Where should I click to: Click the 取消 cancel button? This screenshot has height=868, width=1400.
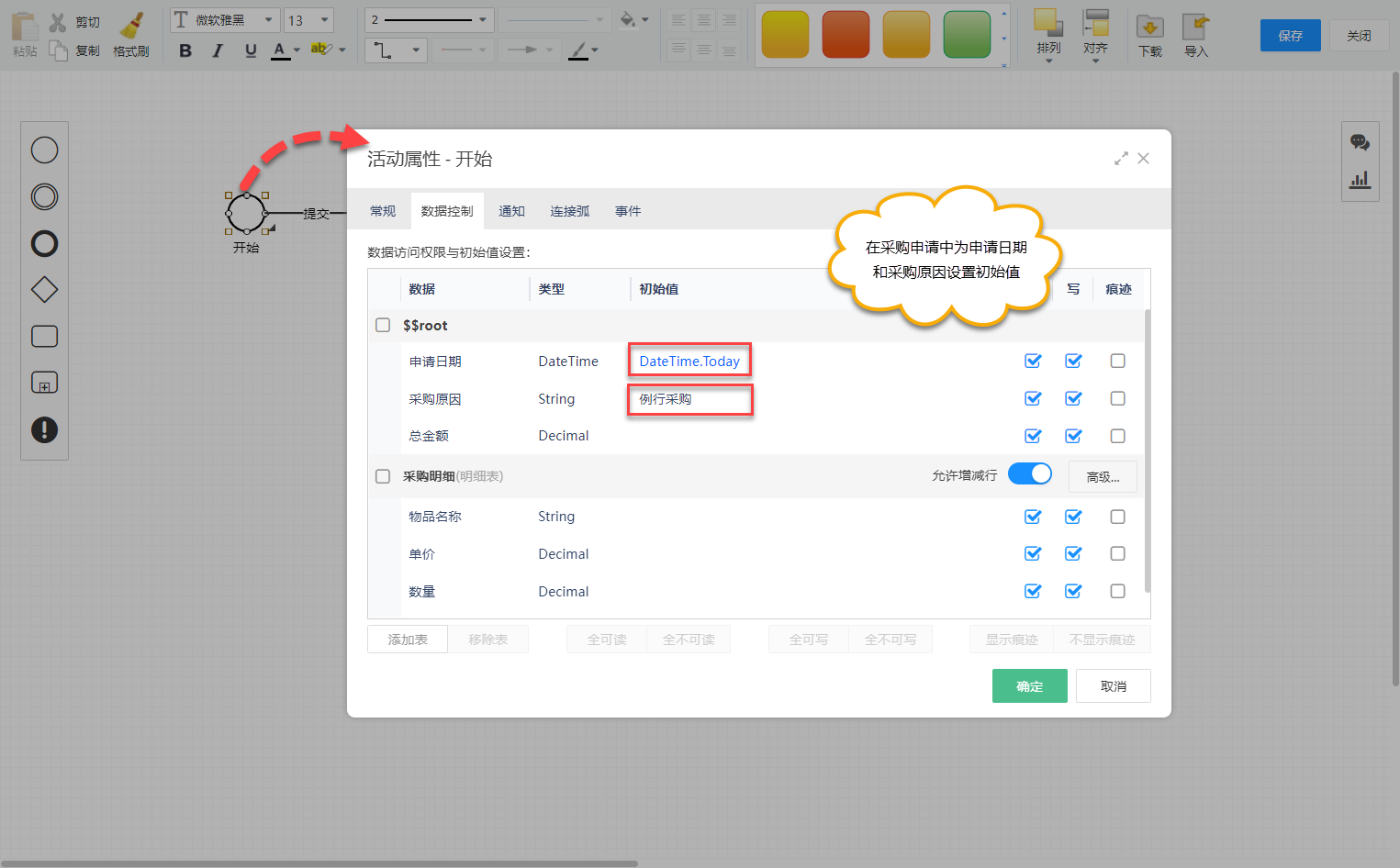pyautogui.click(x=1114, y=686)
